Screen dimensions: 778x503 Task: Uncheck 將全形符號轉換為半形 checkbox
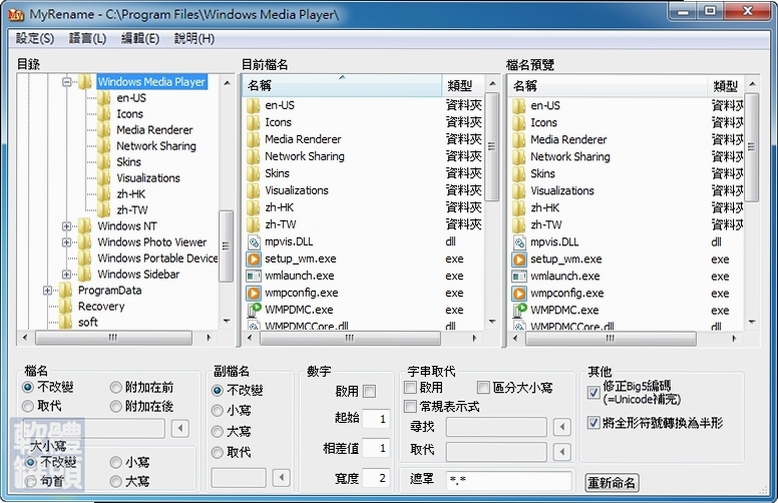(x=593, y=423)
